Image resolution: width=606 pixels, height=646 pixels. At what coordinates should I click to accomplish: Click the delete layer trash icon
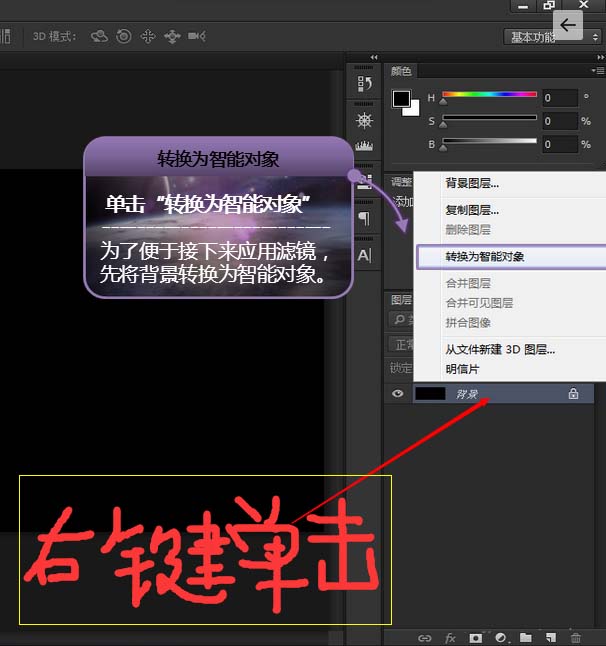tap(575, 637)
